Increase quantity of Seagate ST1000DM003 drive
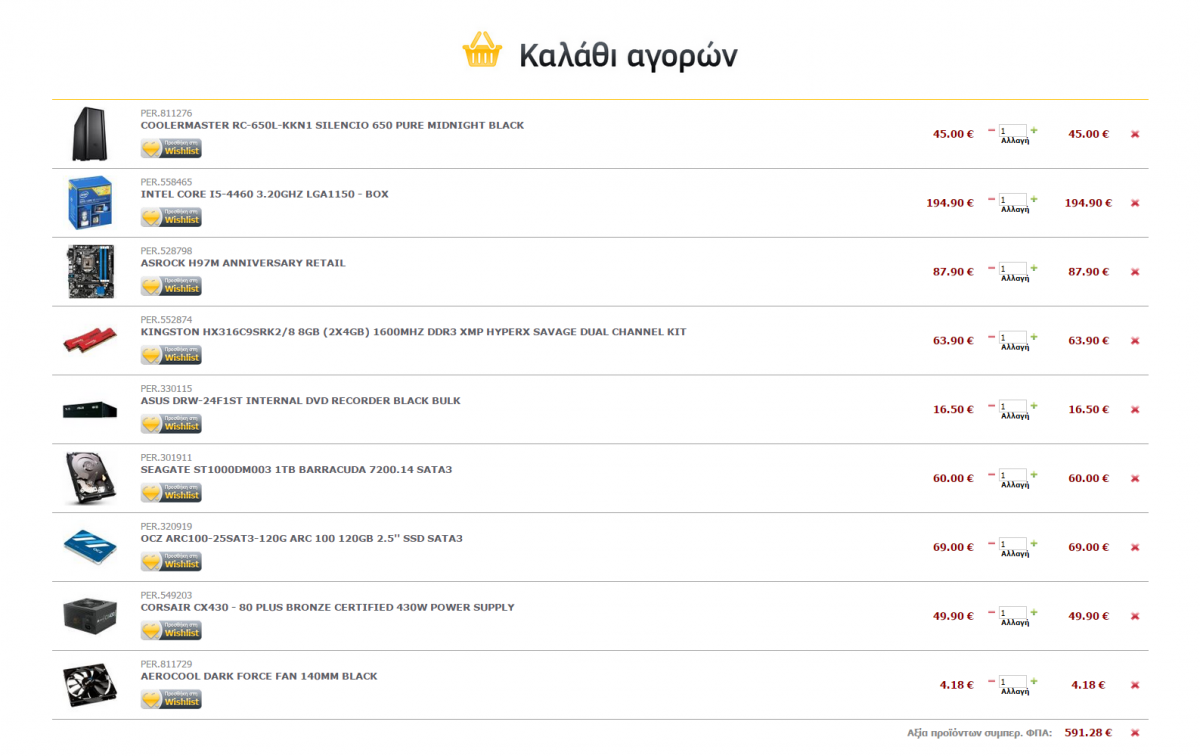 click(x=1034, y=475)
